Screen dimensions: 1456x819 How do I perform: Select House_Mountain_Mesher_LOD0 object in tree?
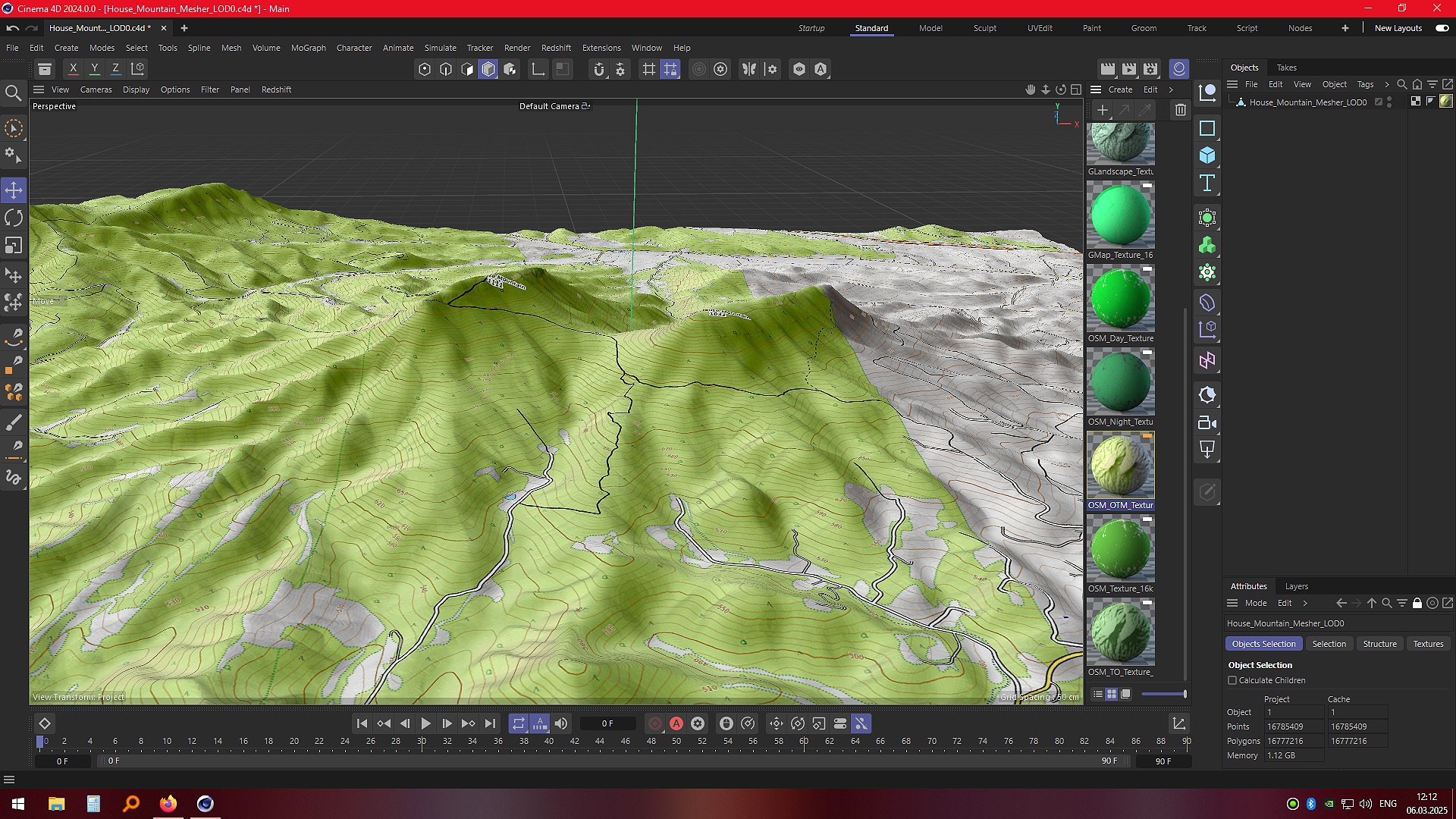[x=1307, y=102]
